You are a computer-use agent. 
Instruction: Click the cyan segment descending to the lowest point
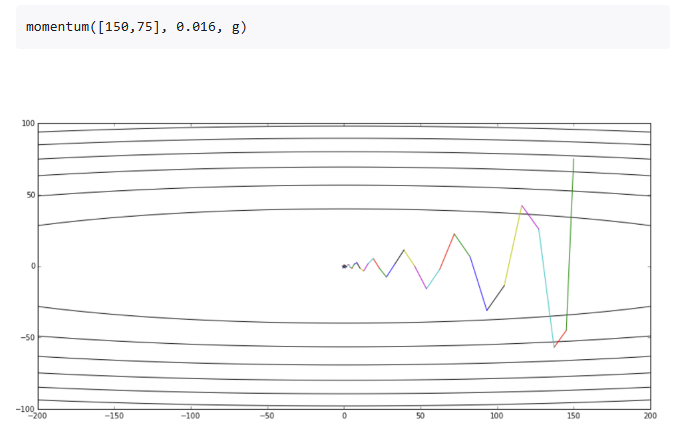[546, 288]
